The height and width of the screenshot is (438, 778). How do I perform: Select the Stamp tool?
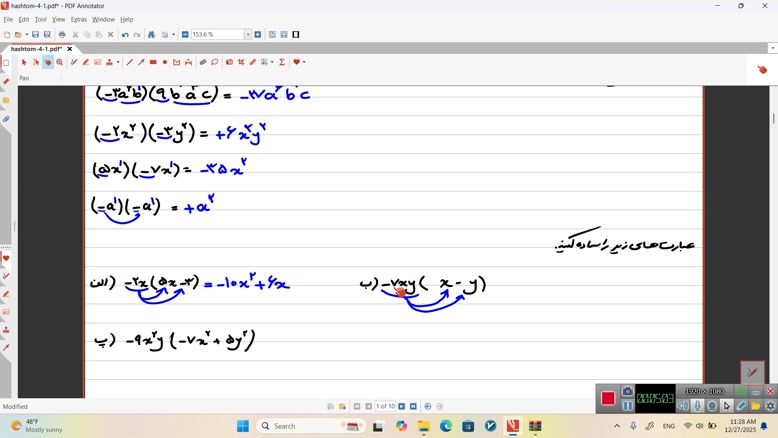click(109, 62)
